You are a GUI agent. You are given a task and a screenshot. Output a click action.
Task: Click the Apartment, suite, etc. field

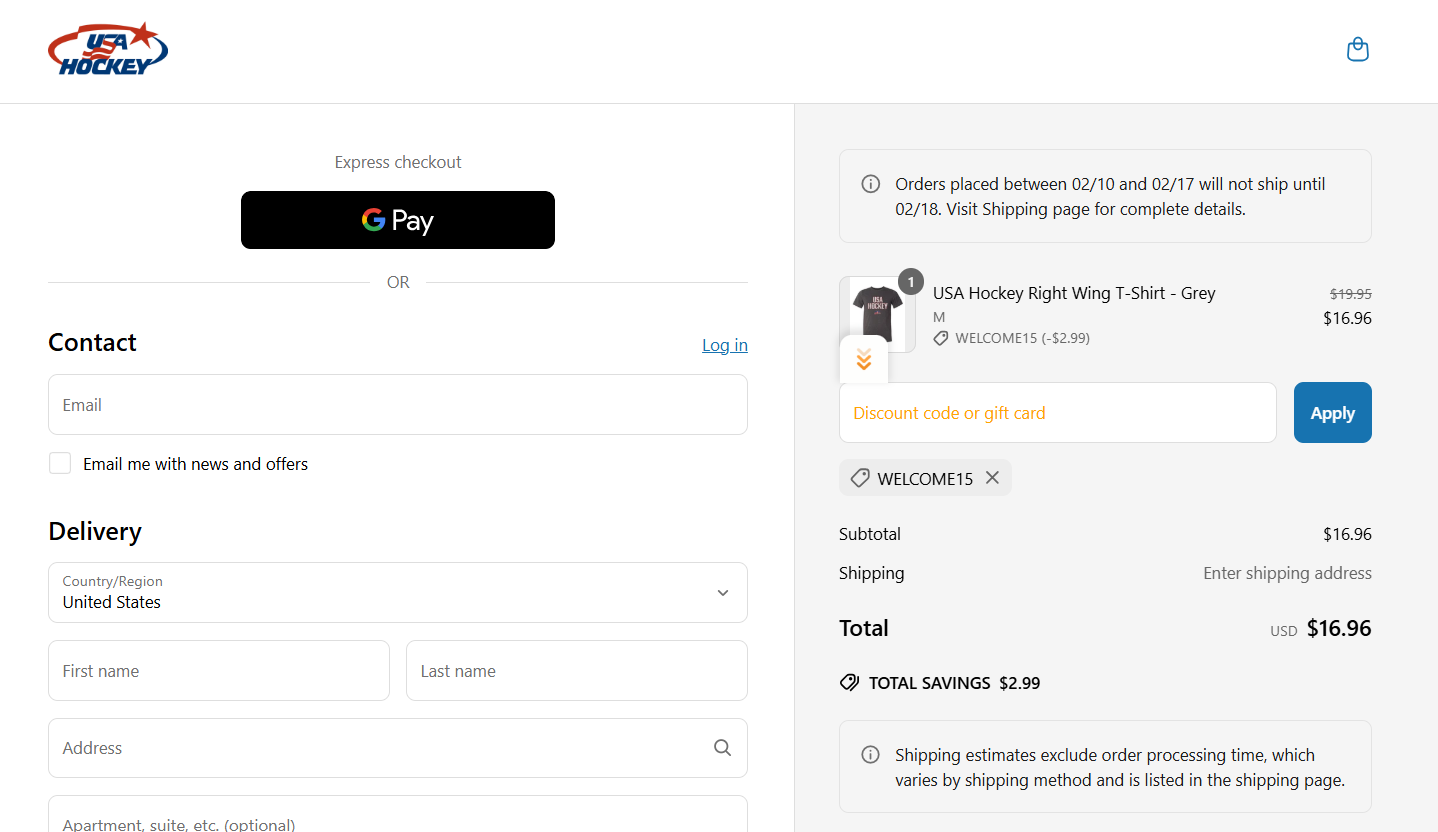(x=397, y=820)
